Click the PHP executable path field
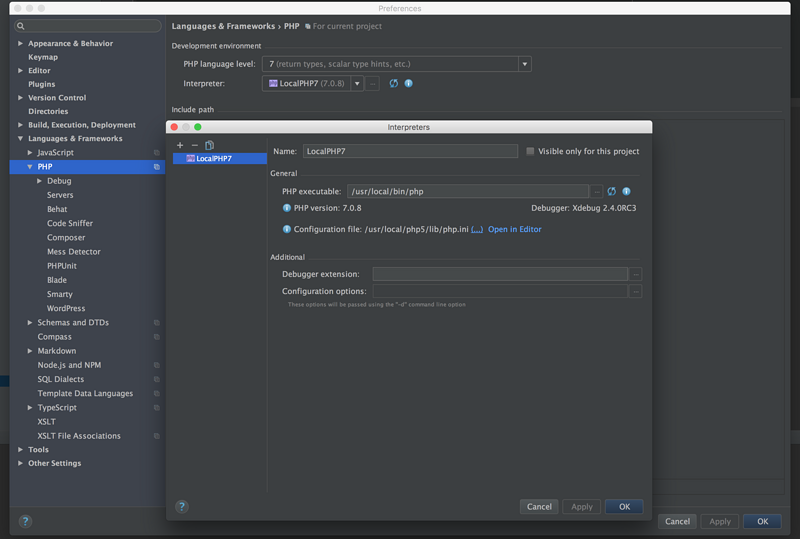800x539 pixels. coord(467,191)
